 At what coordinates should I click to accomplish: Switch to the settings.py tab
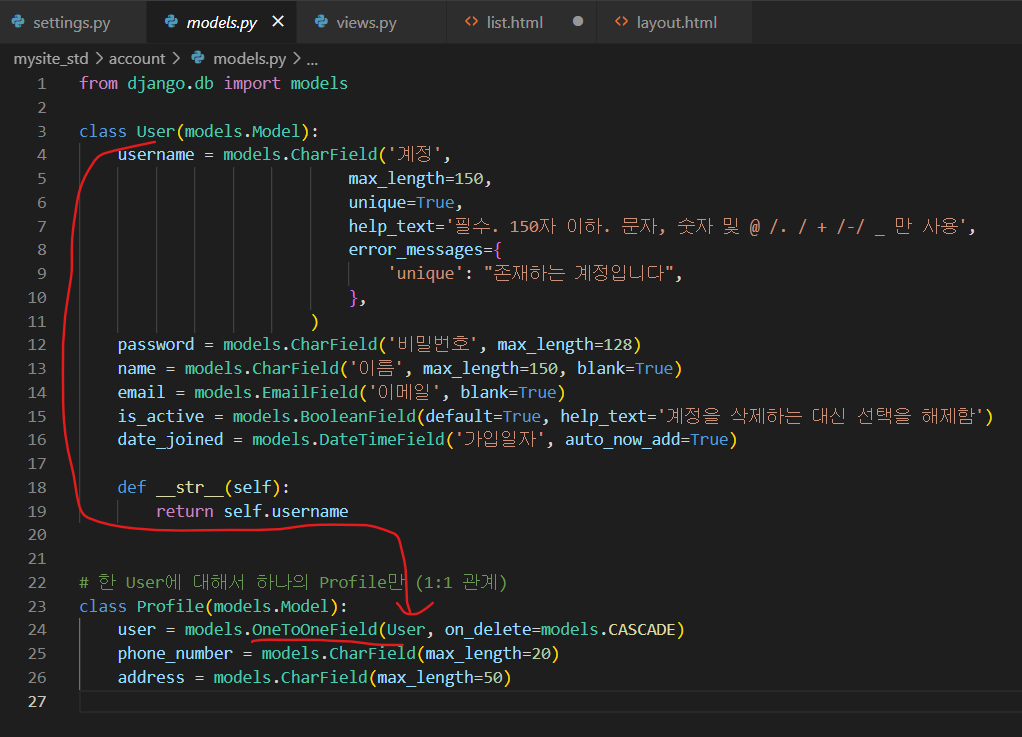[72, 22]
